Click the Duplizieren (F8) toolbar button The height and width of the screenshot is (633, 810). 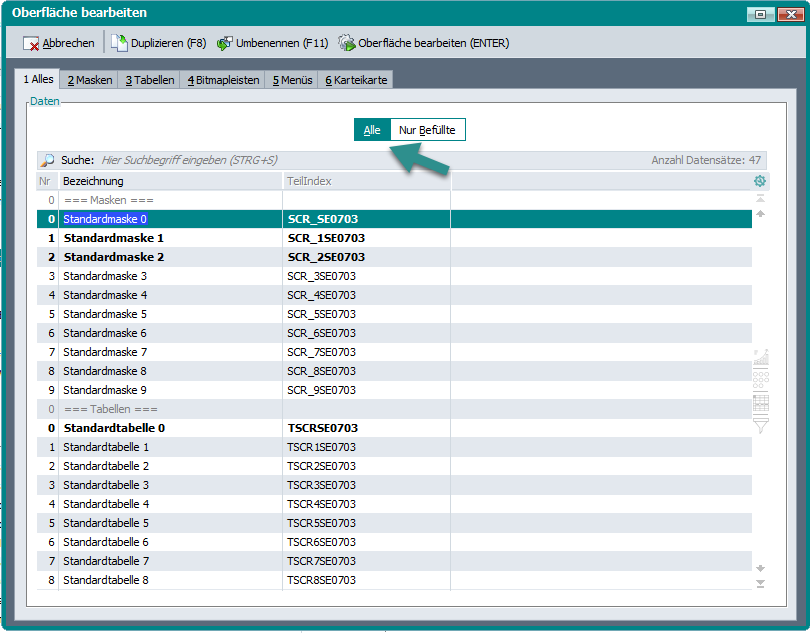pyautogui.click(x=159, y=43)
